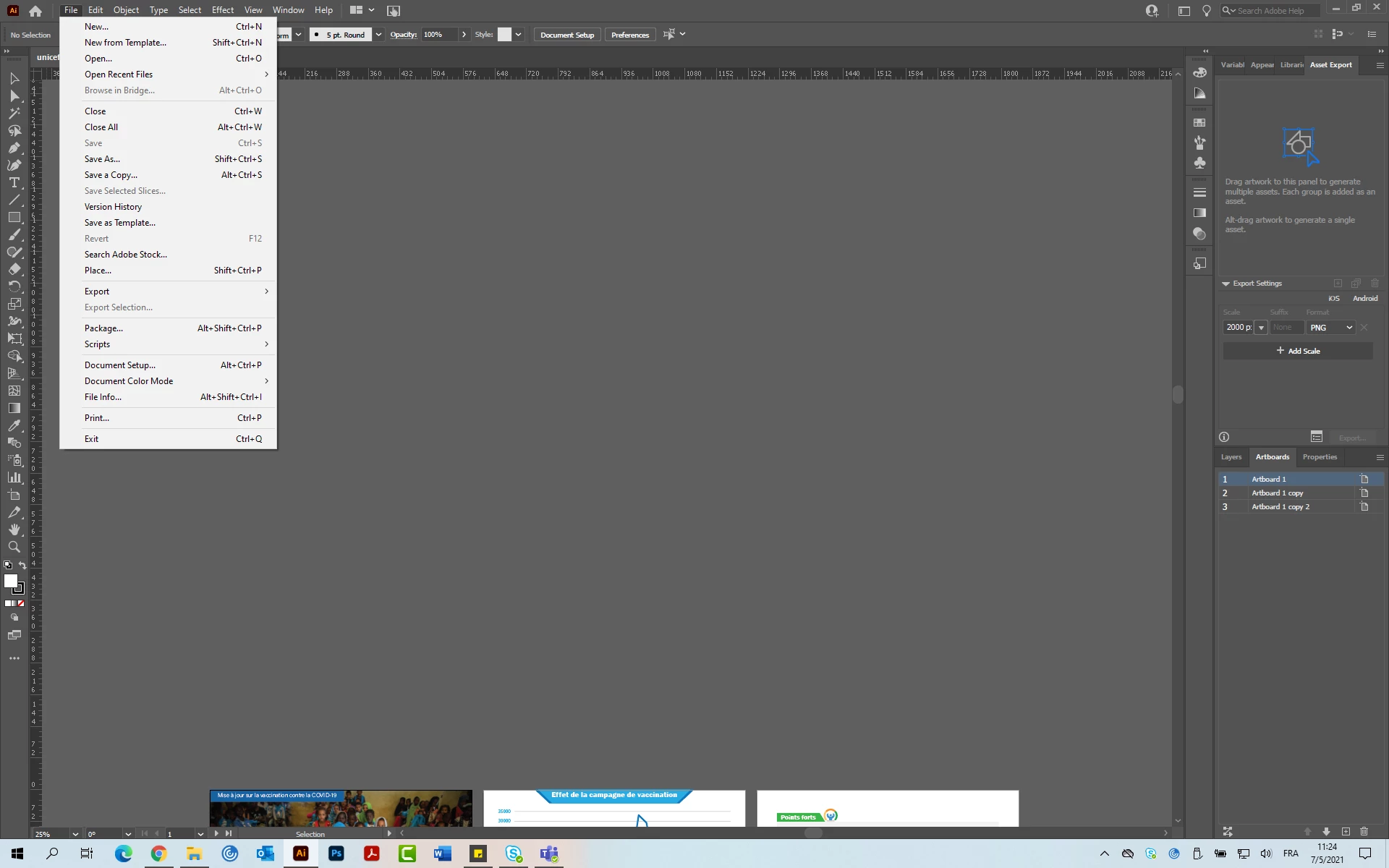The width and height of the screenshot is (1389, 868).
Task: Choose the Eyedropper tool
Action: pos(14,425)
